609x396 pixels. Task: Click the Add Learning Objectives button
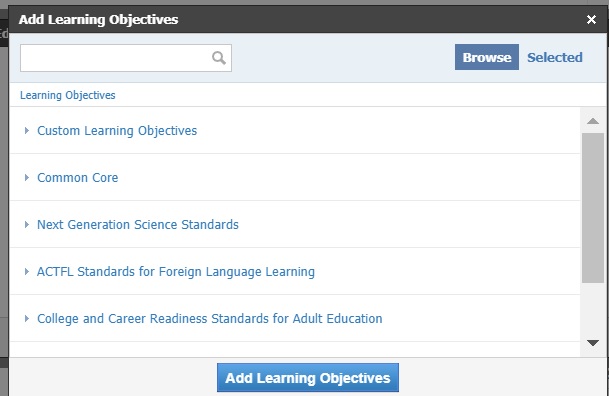[308, 377]
